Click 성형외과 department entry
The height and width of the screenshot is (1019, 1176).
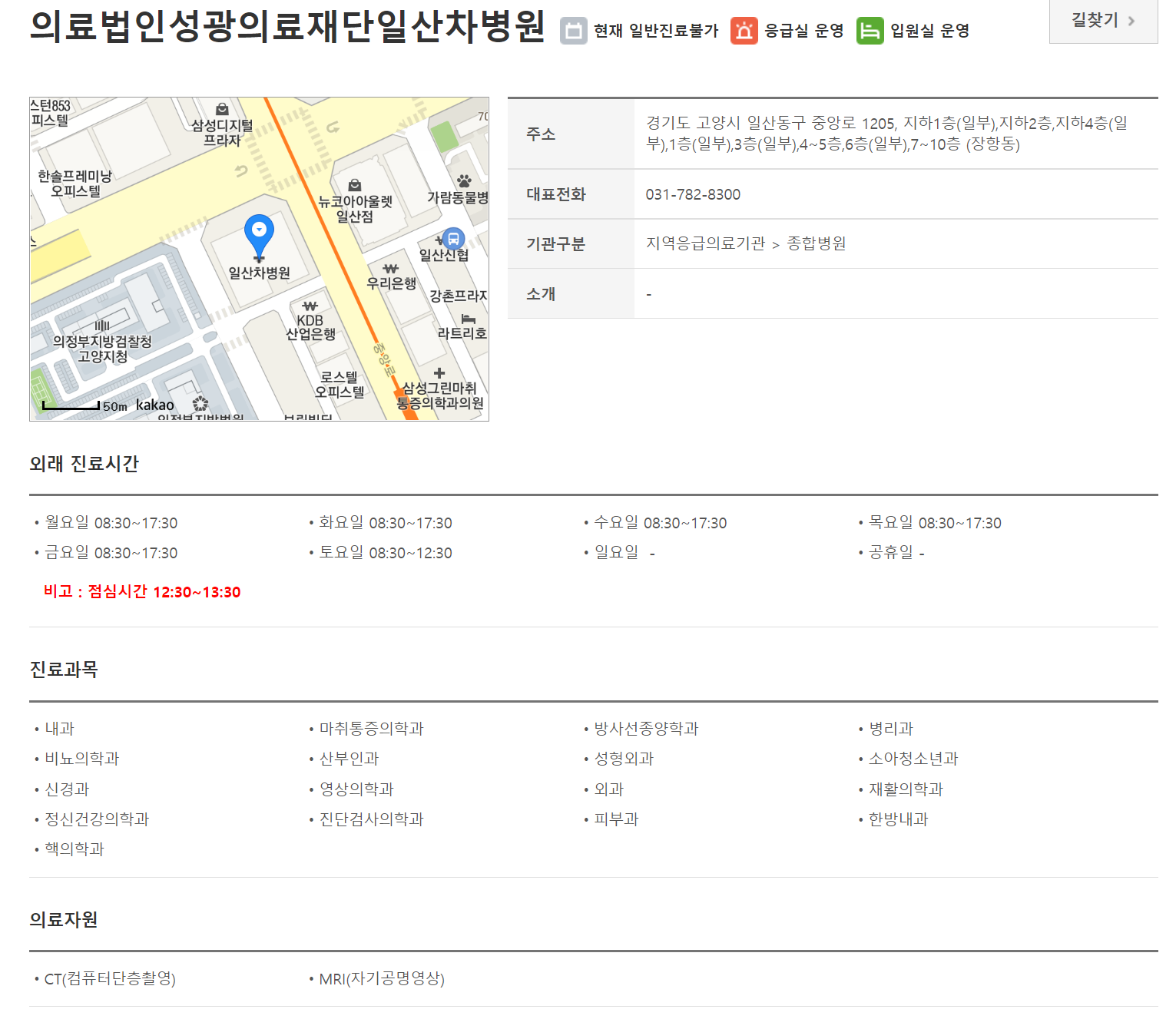[x=624, y=759]
